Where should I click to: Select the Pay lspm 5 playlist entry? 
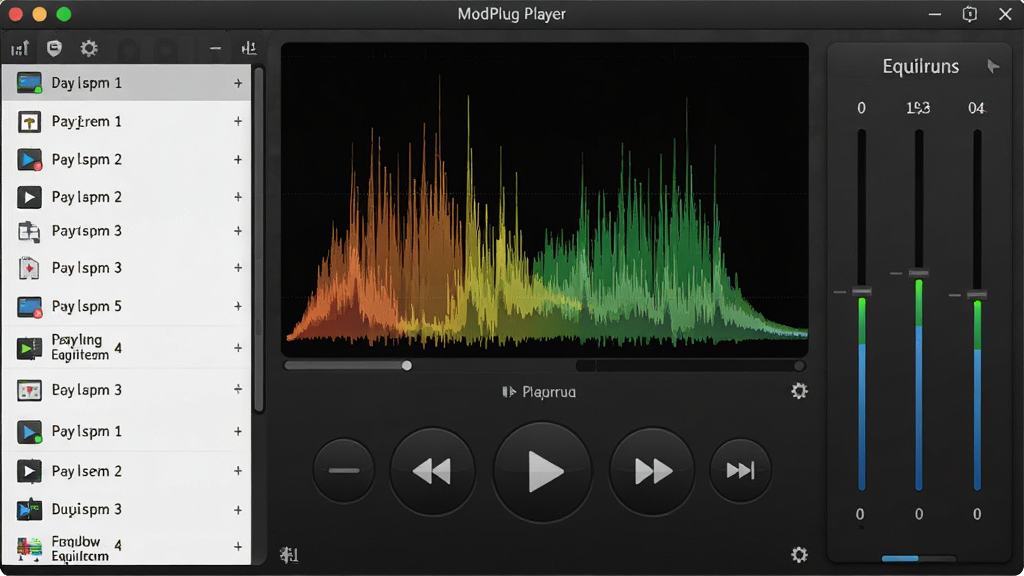point(127,306)
